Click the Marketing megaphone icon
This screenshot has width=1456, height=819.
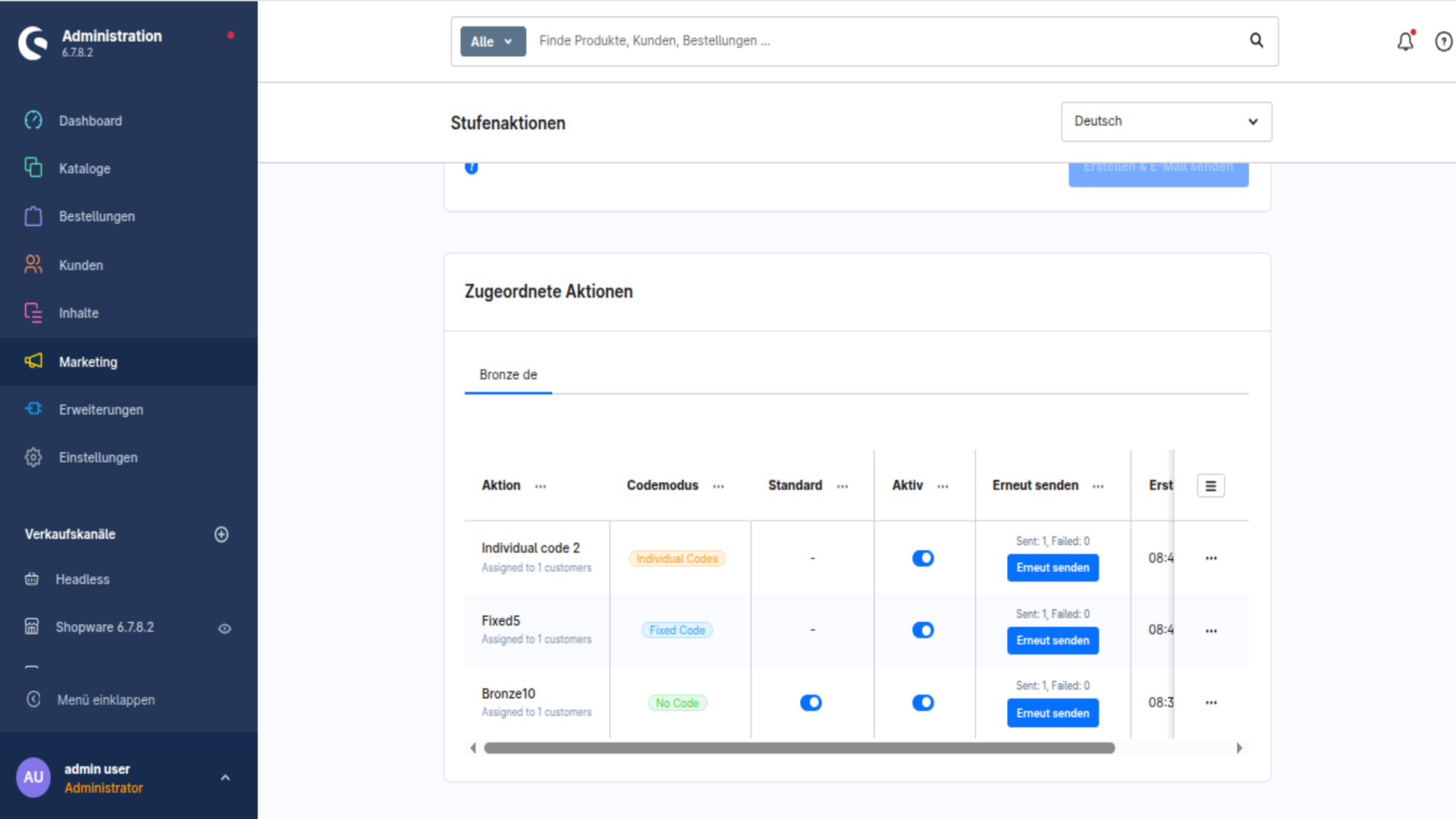(33, 361)
